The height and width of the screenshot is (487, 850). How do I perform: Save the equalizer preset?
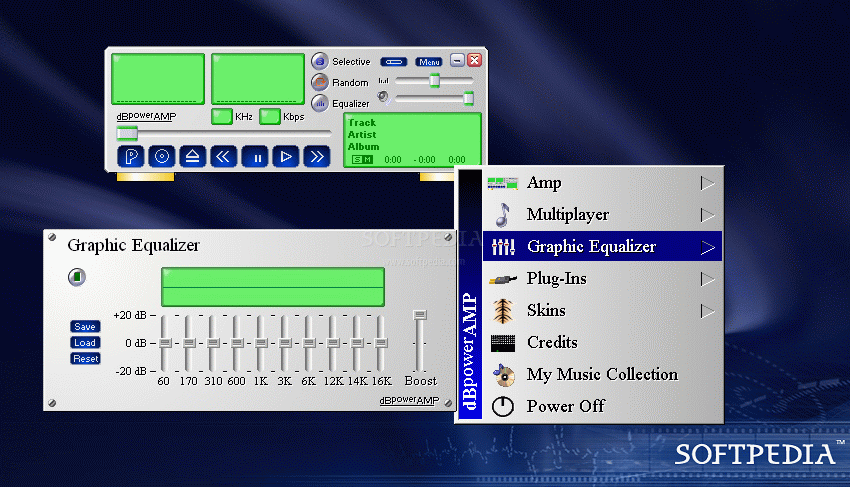pos(85,326)
